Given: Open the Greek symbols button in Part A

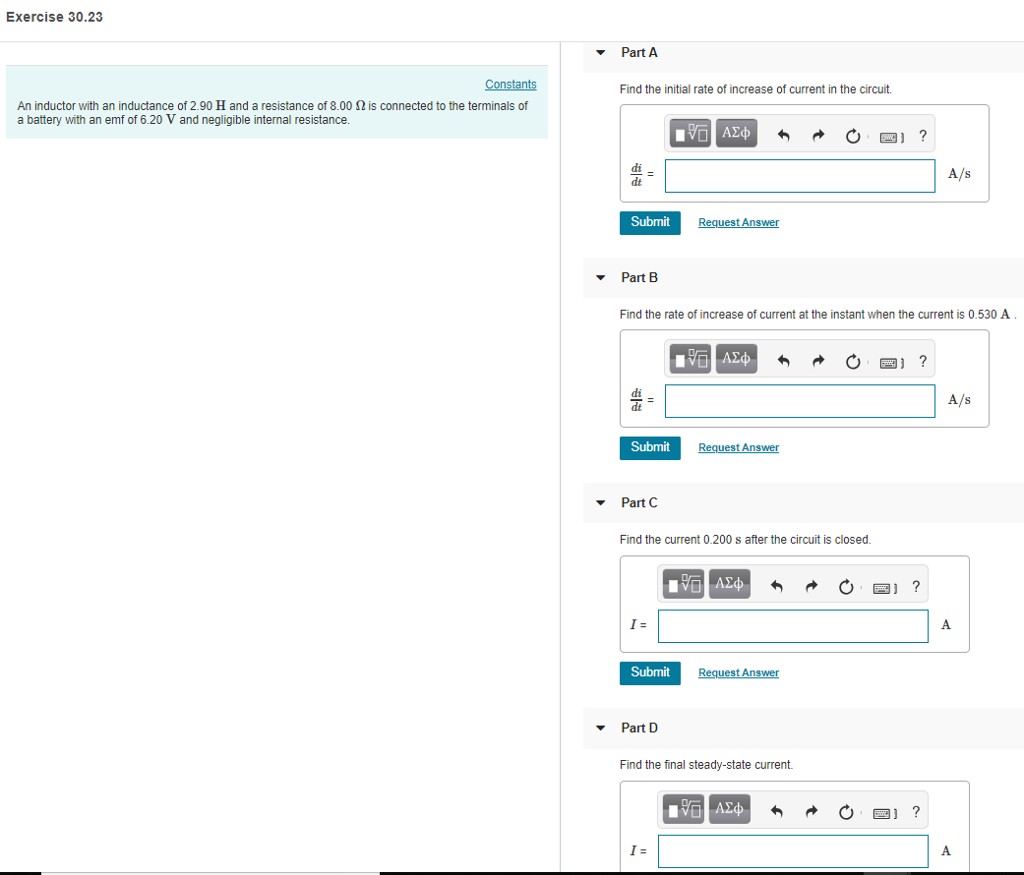Looking at the screenshot, I should pos(736,134).
